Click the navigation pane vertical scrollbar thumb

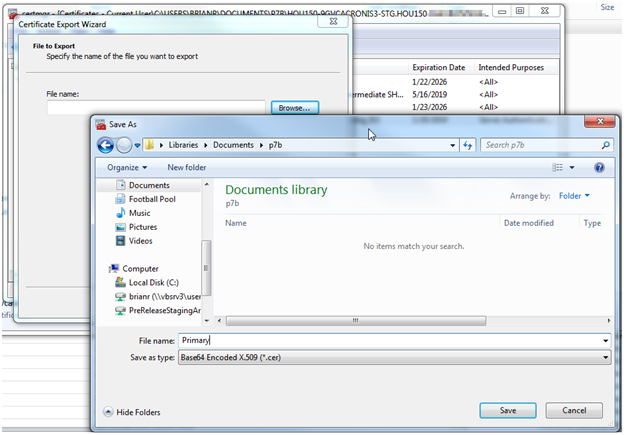tap(206, 268)
